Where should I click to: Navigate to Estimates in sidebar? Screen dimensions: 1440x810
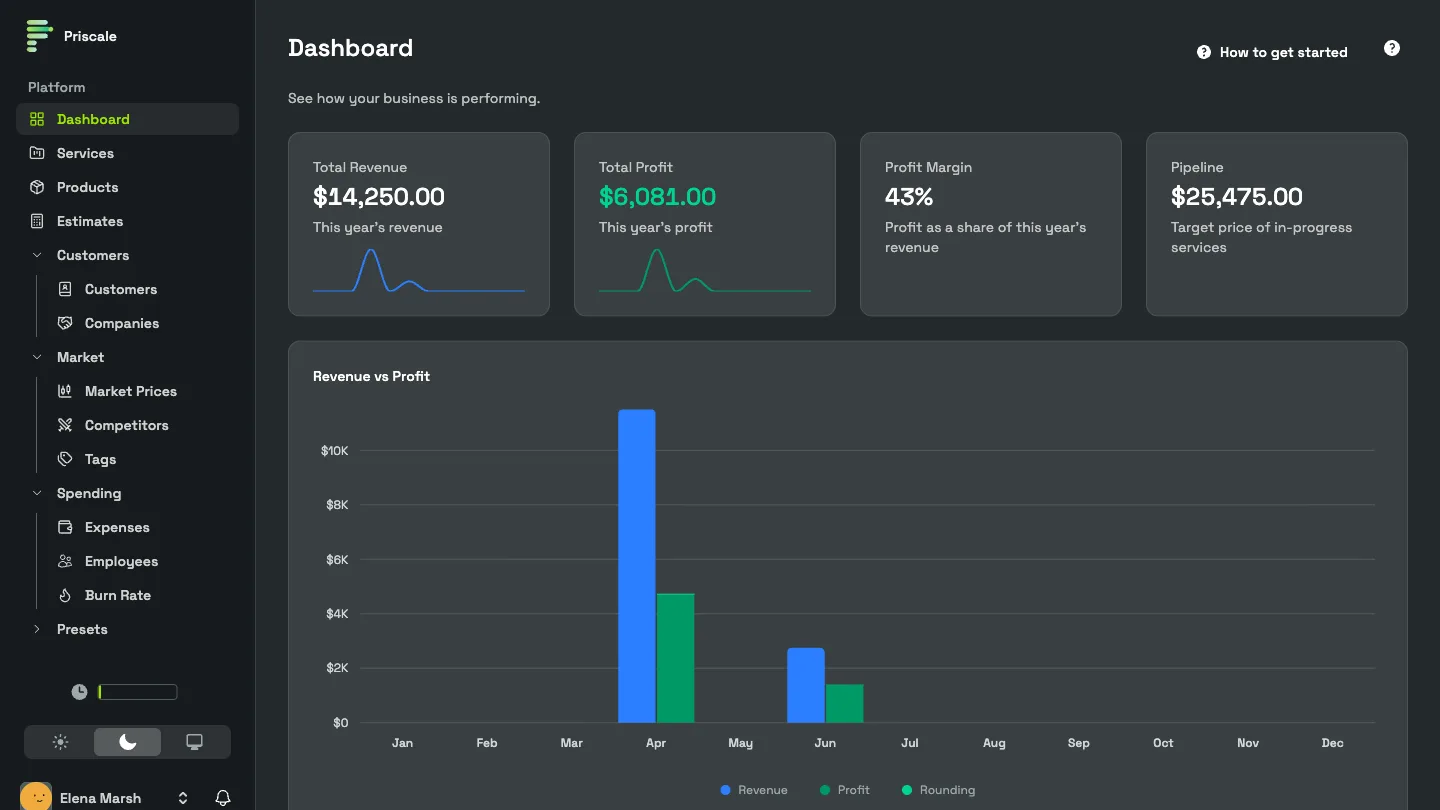coord(128,221)
